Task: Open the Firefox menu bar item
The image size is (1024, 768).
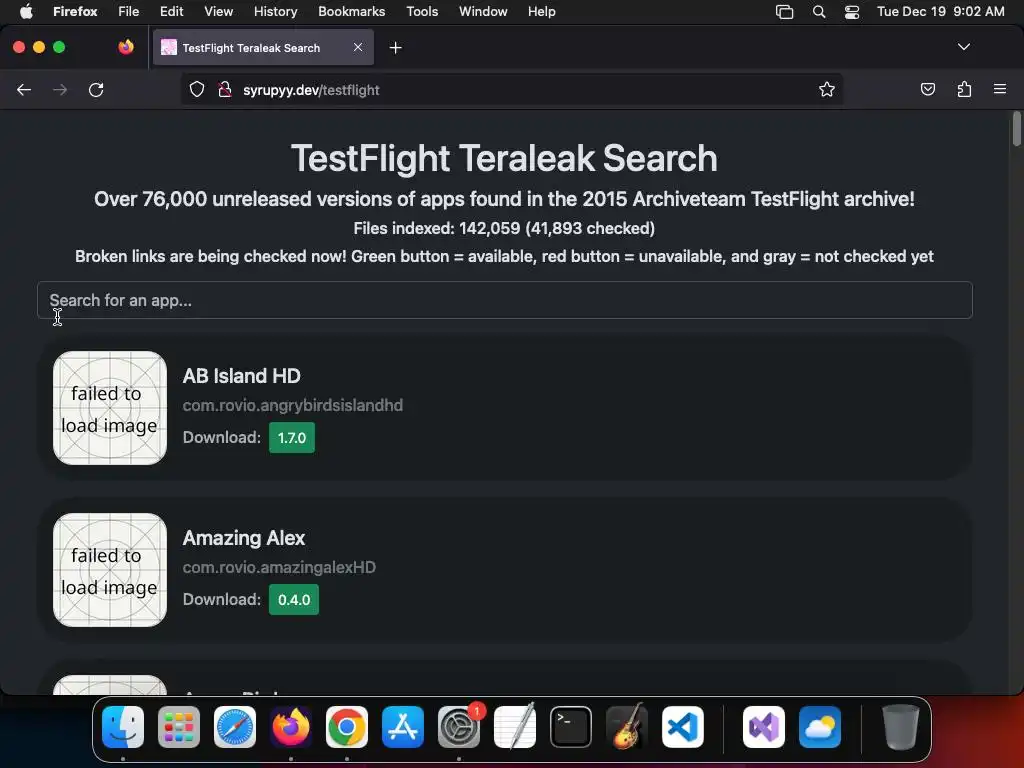Action: point(75,12)
